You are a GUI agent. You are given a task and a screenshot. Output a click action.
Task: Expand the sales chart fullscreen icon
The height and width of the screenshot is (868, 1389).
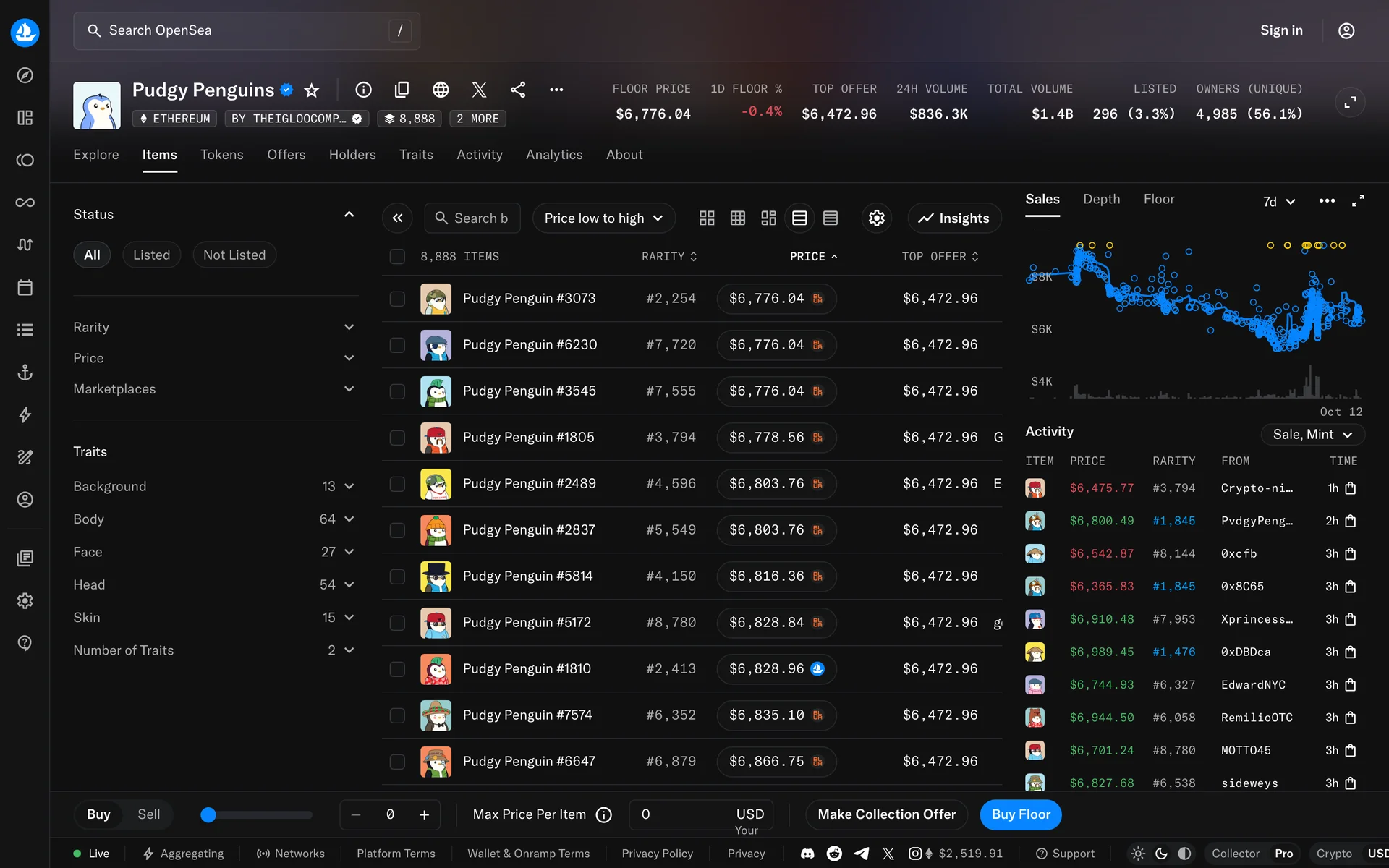pos(1358,201)
